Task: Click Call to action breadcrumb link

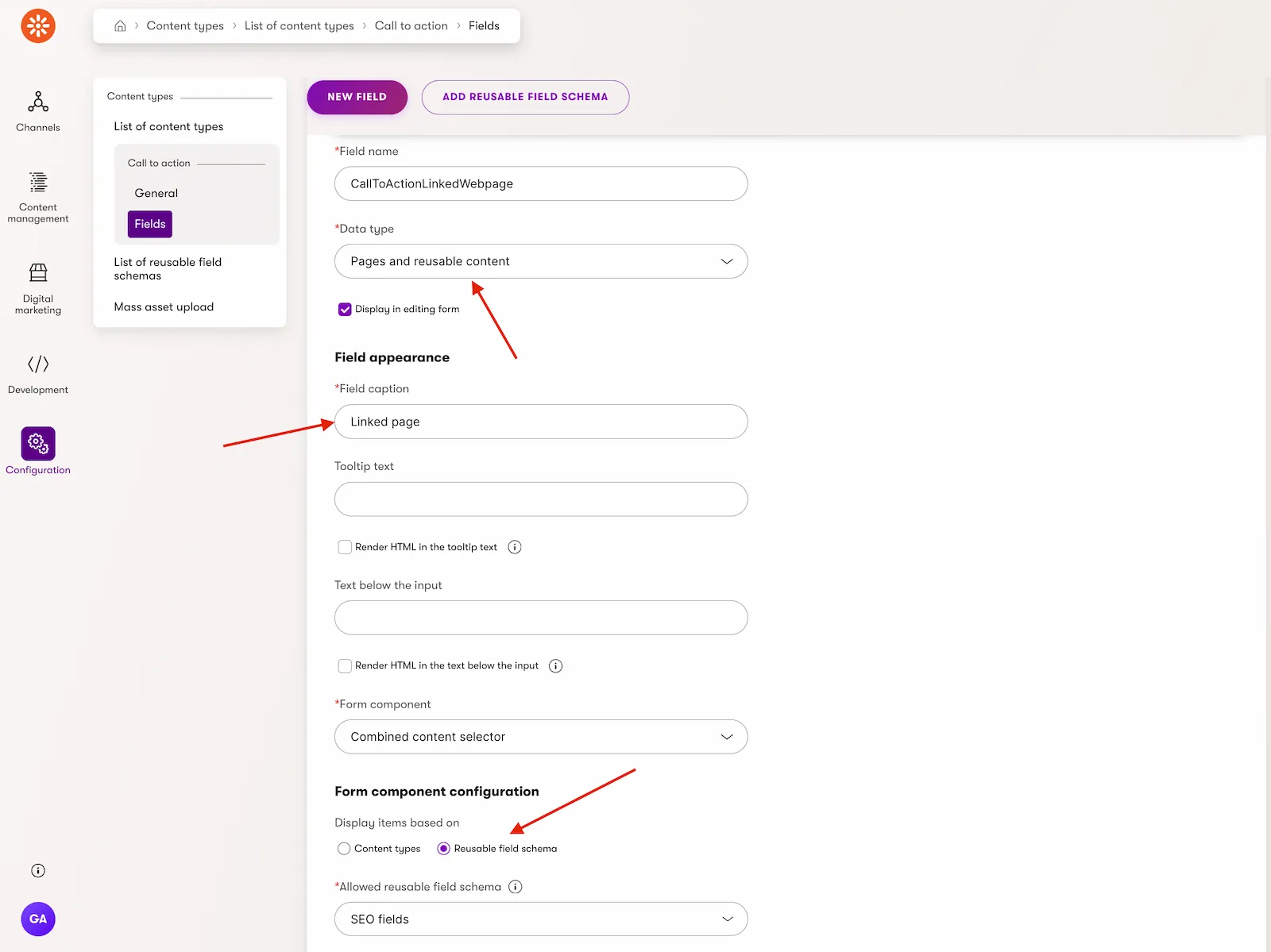Action: coord(411,25)
